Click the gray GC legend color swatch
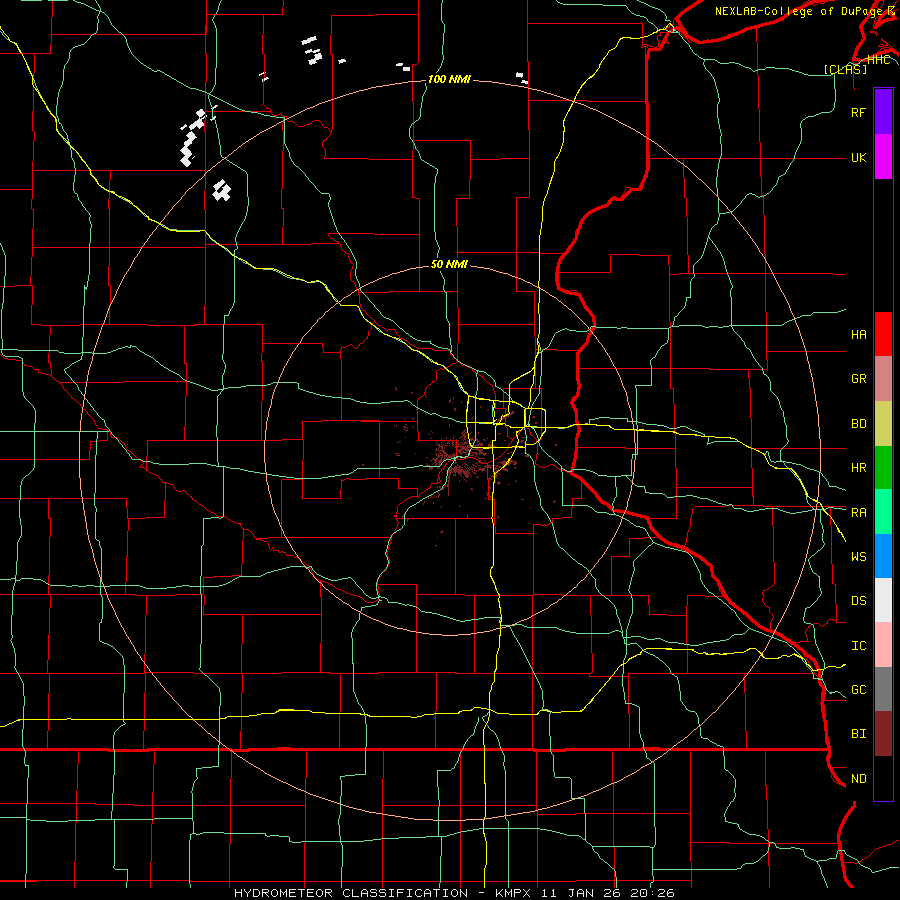900x900 pixels. pyautogui.click(x=883, y=689)
